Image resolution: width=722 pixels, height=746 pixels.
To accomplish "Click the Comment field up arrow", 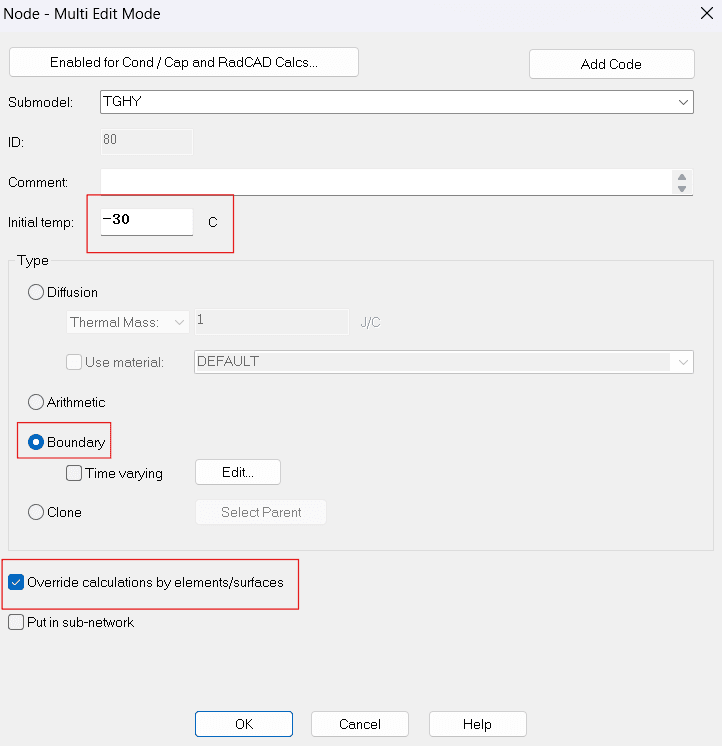I will (682, 176).
